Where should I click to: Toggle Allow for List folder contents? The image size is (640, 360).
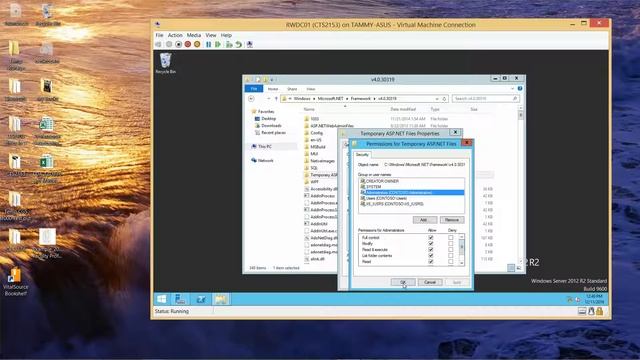point(431,256)
